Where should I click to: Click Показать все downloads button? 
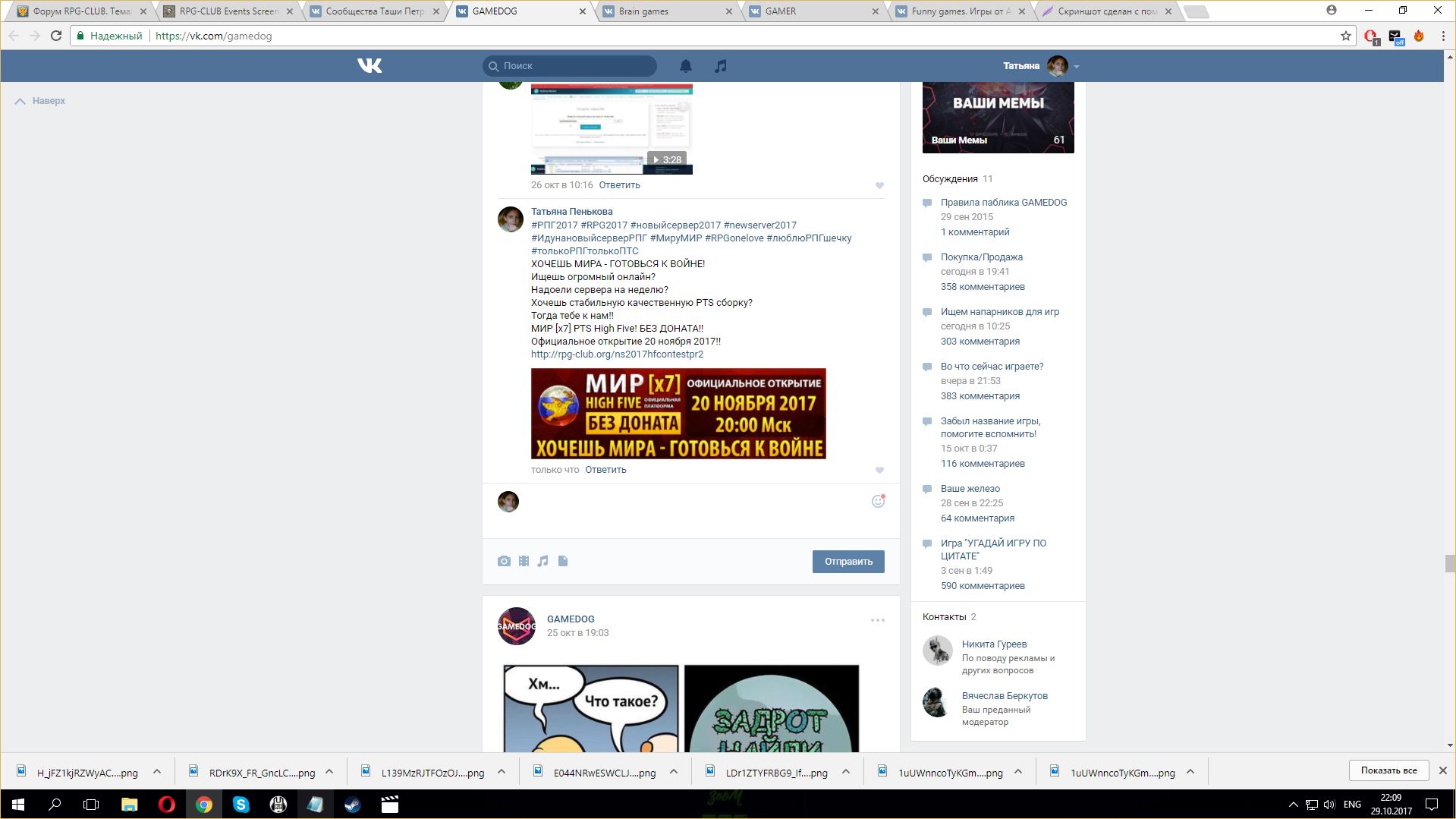pyautogui.click(x=1388, y=770)
